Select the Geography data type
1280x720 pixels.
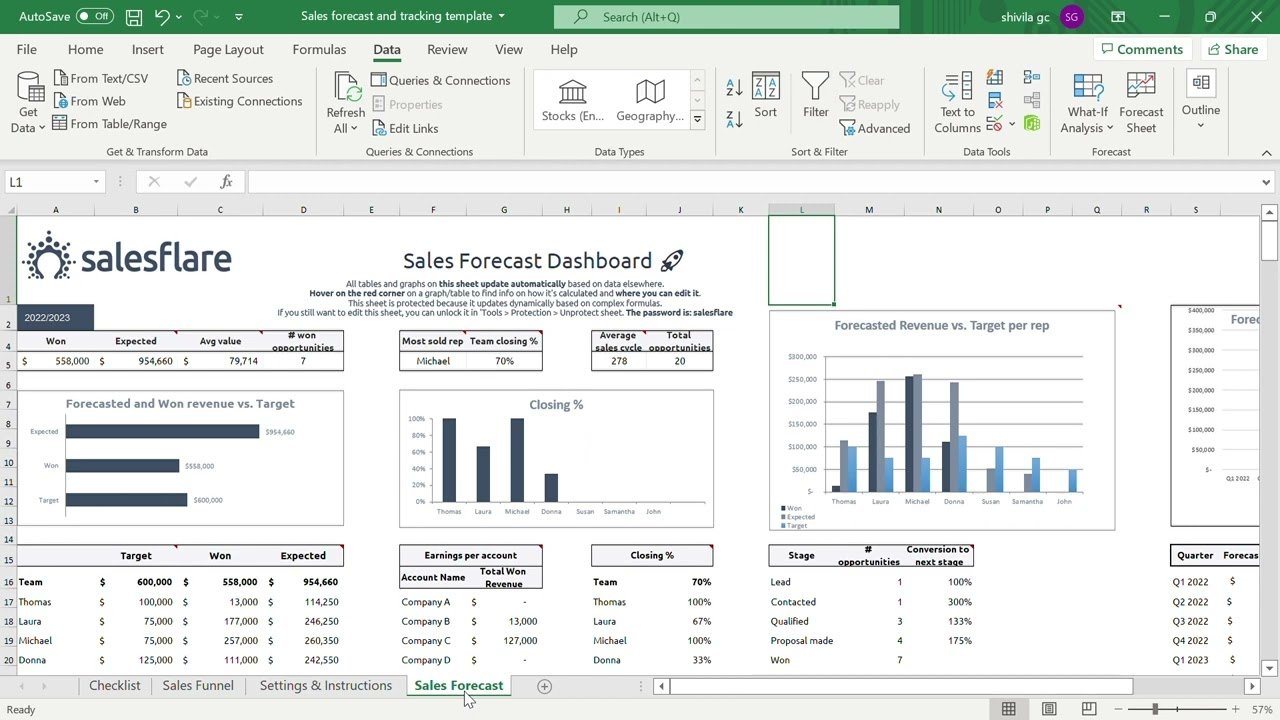(650, 100)
